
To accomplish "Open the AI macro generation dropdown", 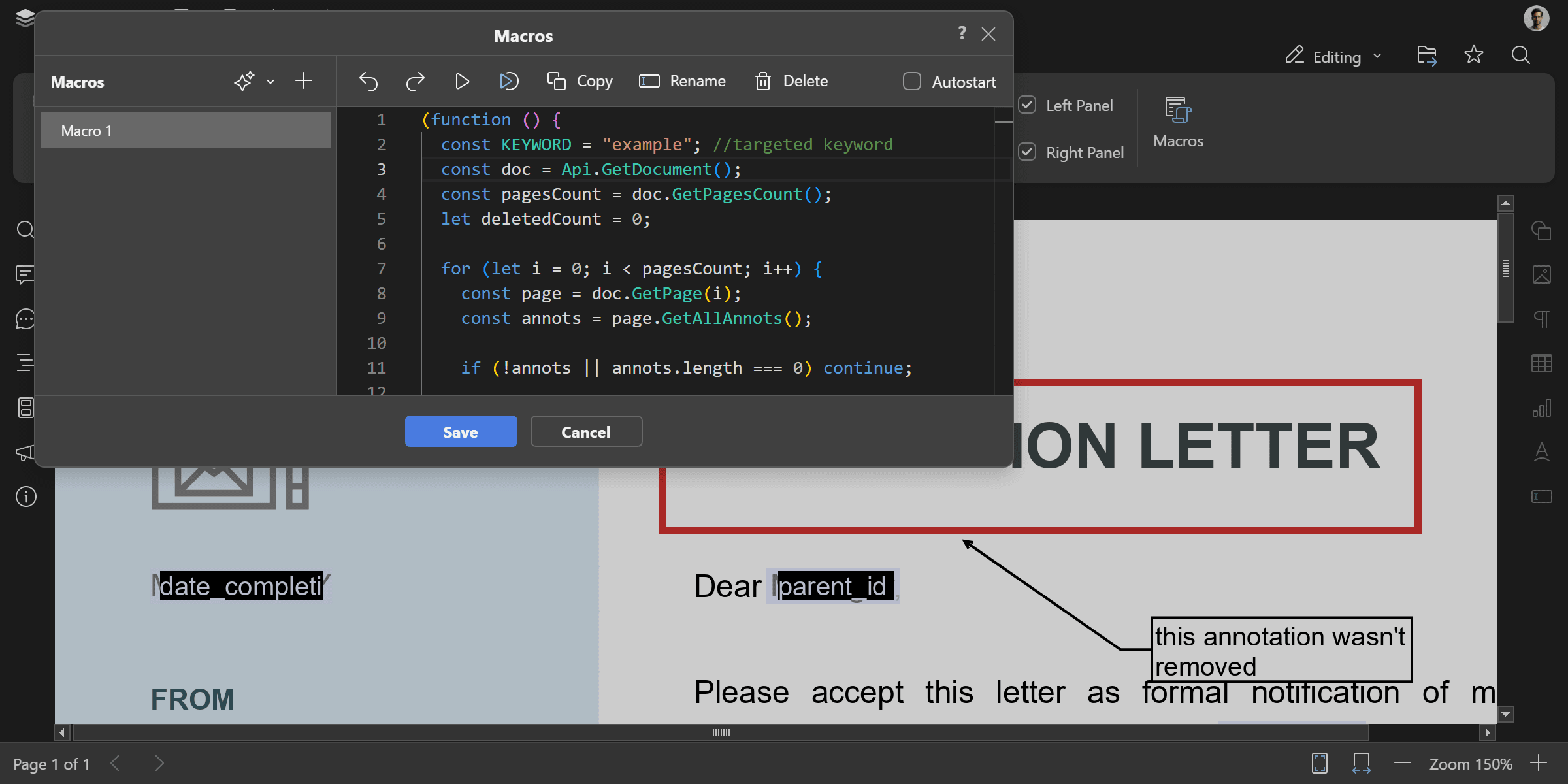I will click(x=270, y=81).
